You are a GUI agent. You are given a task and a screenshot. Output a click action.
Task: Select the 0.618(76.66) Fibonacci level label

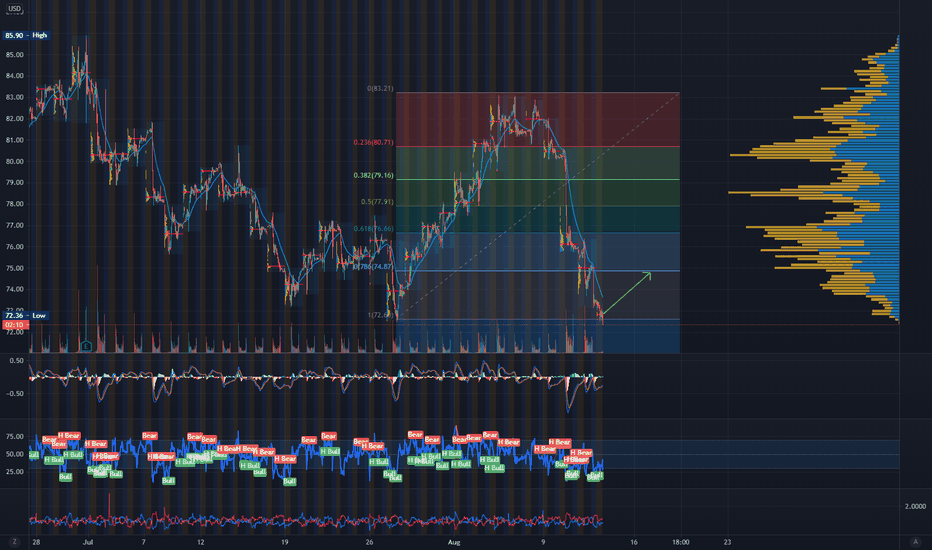coord(373,228)
